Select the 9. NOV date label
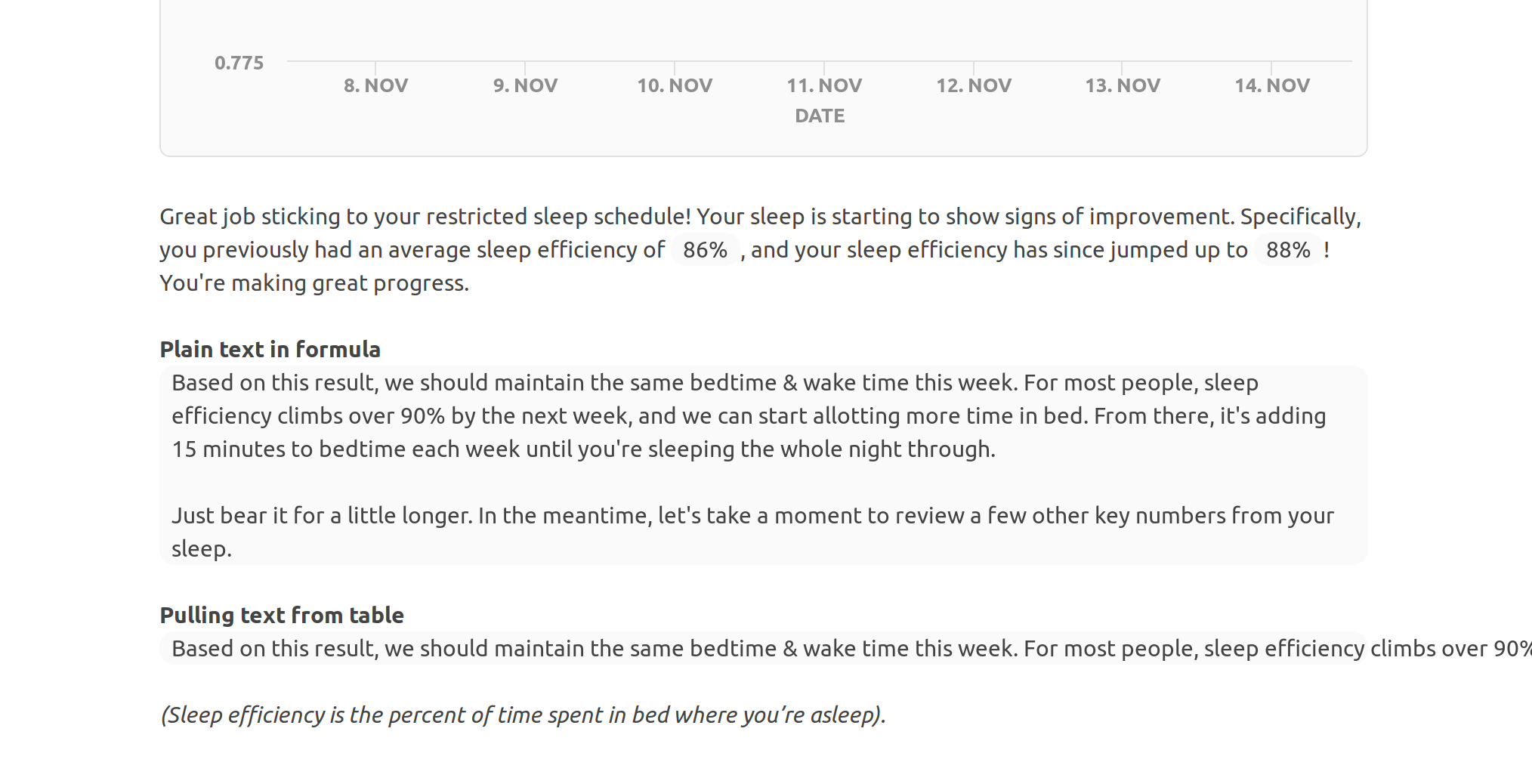Screen dimensions: 1532x784 [525, 85]
